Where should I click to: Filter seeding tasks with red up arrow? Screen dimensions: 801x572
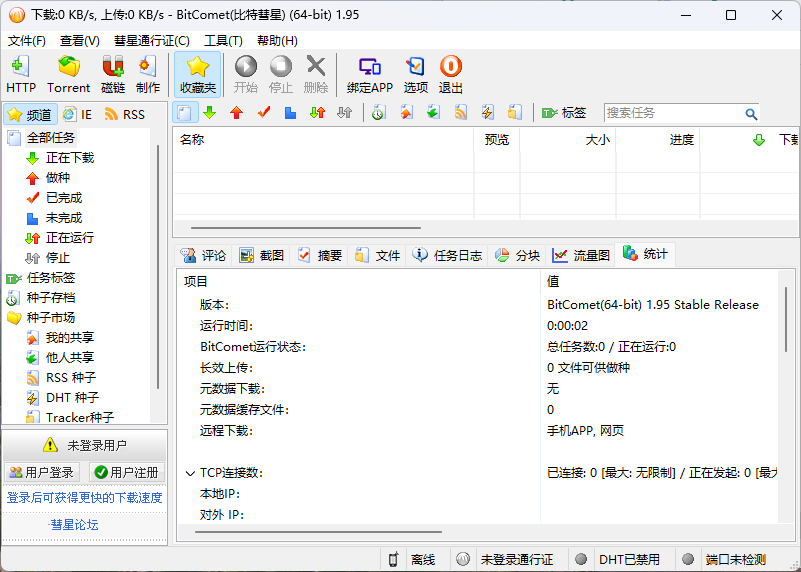click(x=237, y=112)
